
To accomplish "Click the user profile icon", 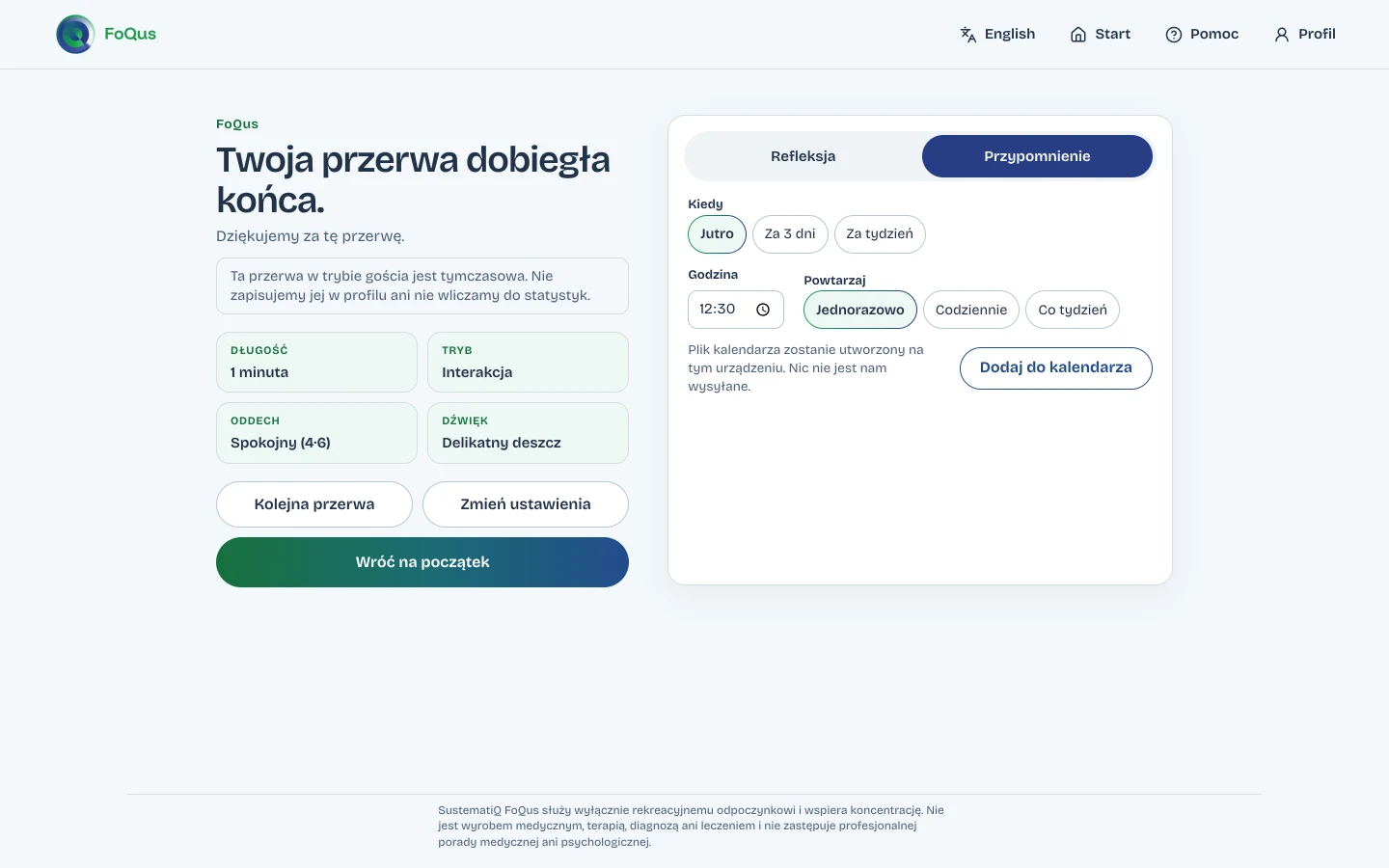I will 1282,35.
